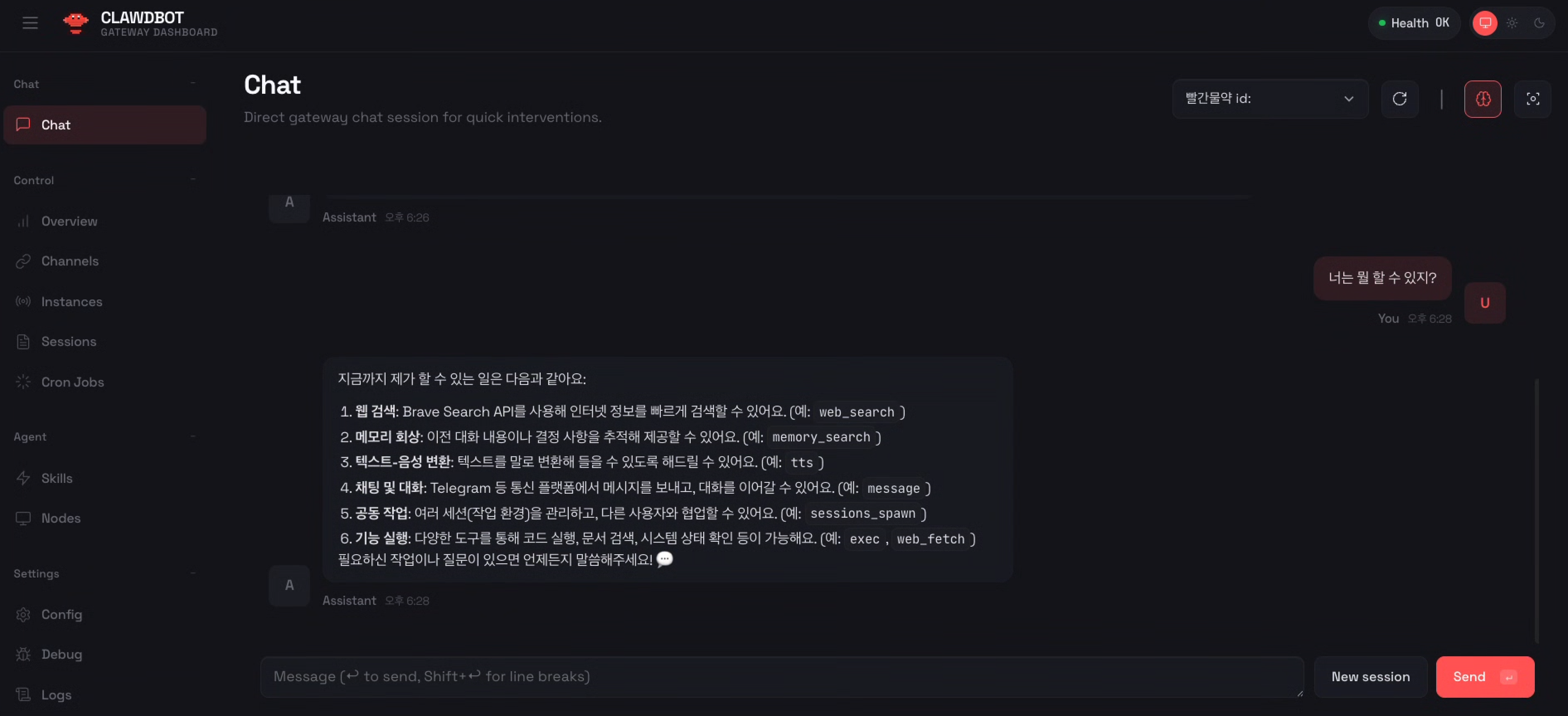
Task: Collapse the Agent sidebar section
Action: [193, 436]
